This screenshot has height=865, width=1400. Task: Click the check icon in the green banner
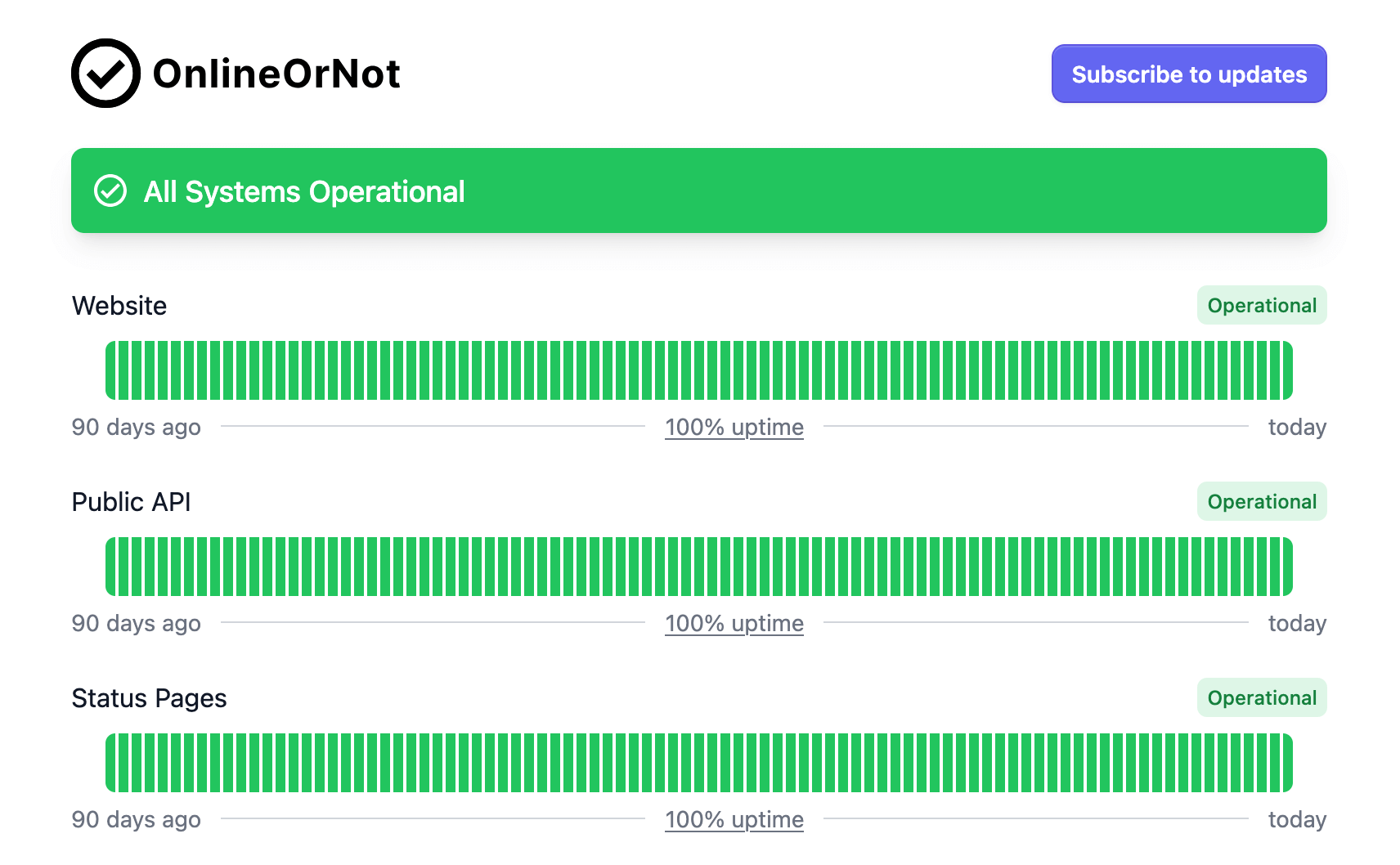point(110,190)
